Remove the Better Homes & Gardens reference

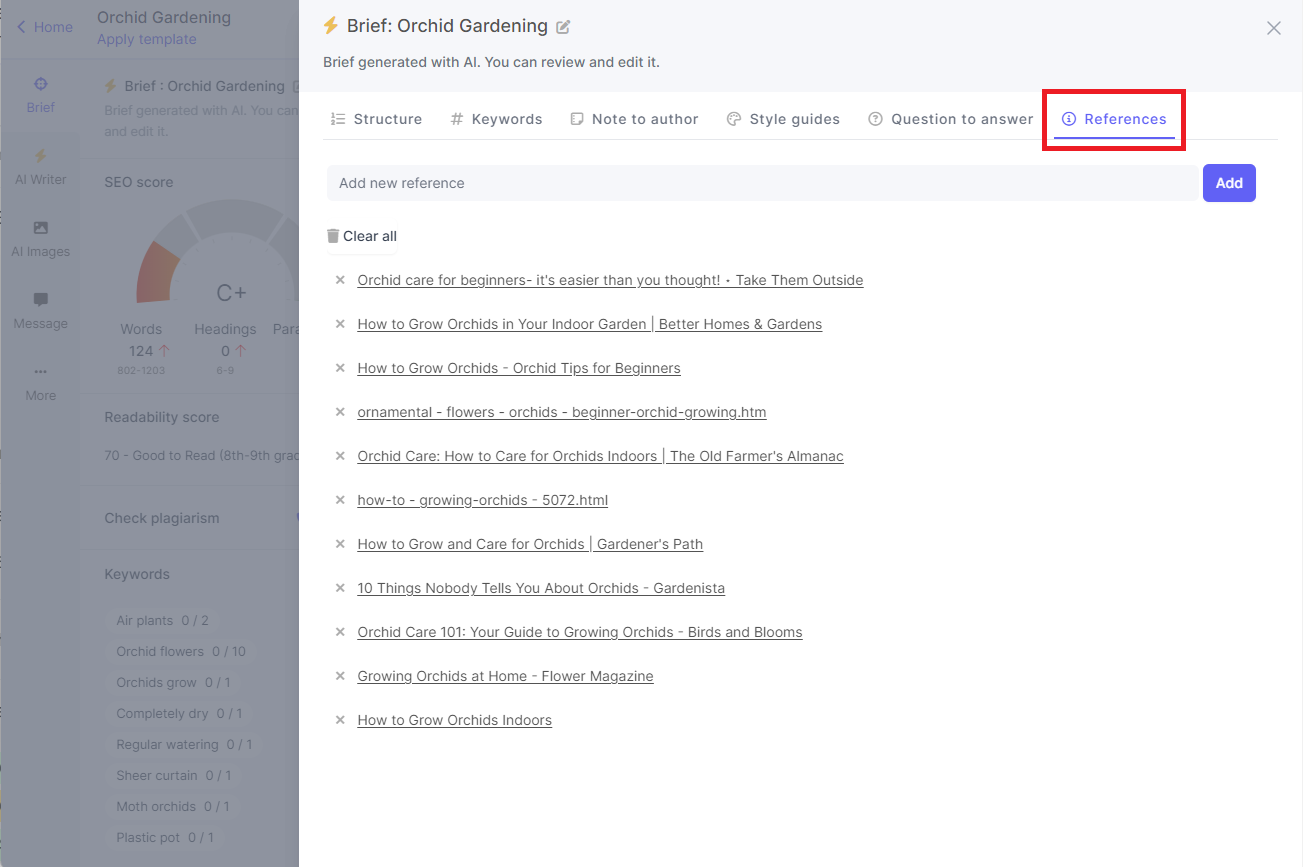point(340,324)
